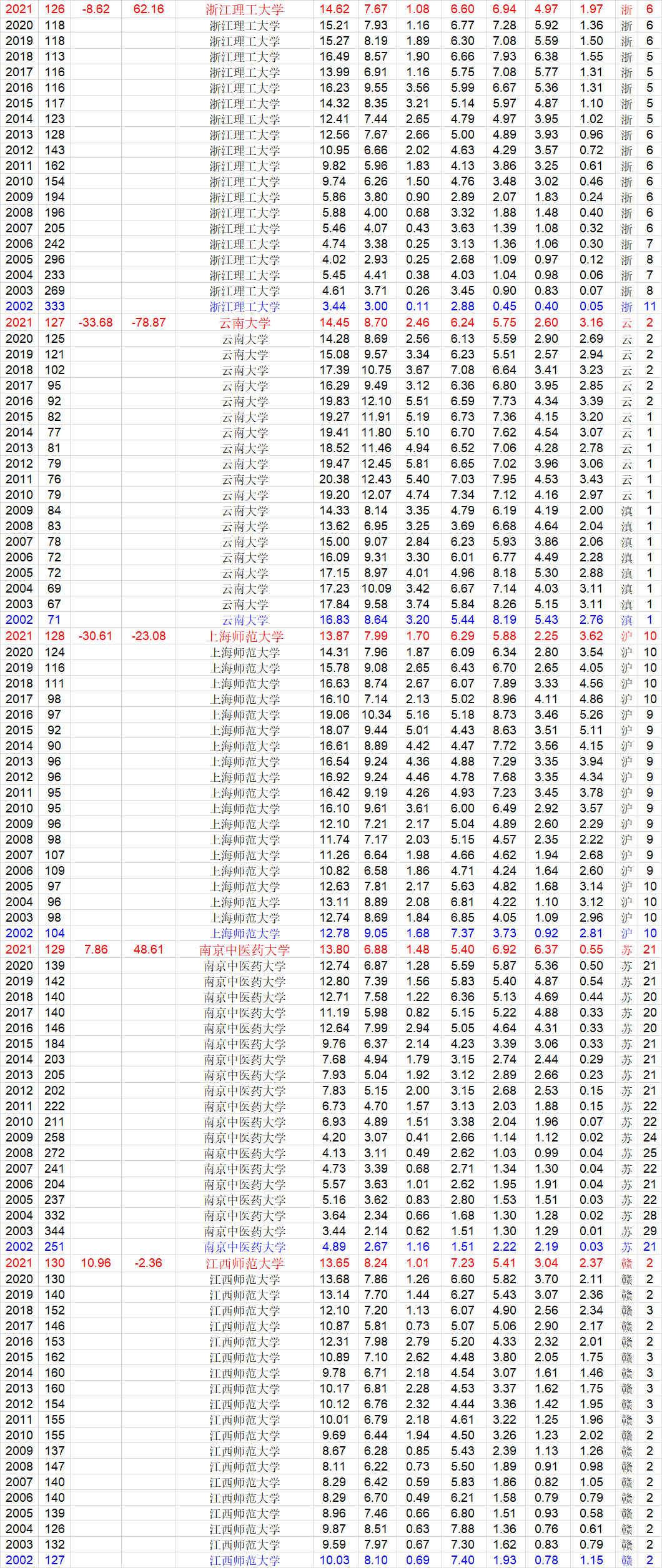The height and width of the screenshot is (1568, 662).
Task: Select the red 苏 province abbreviation in 2021 row
Action: coord(626,950)
